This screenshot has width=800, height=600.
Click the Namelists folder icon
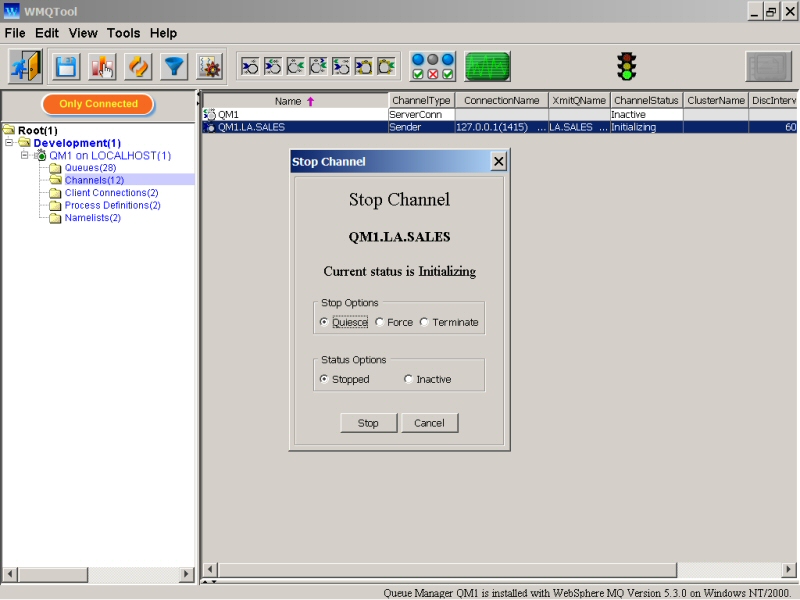[55, 218]
